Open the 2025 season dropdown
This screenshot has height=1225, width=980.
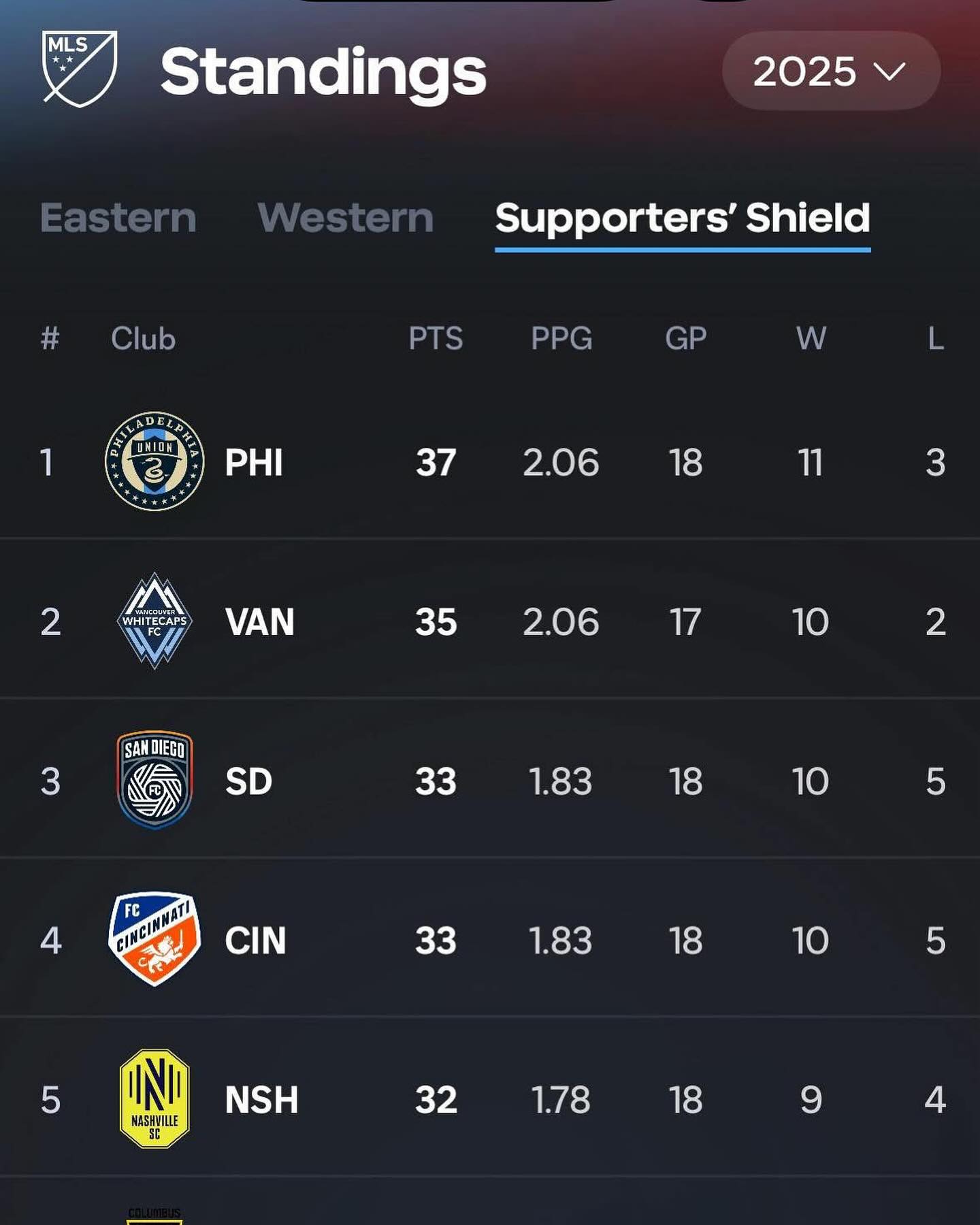[x=831, y=71]
